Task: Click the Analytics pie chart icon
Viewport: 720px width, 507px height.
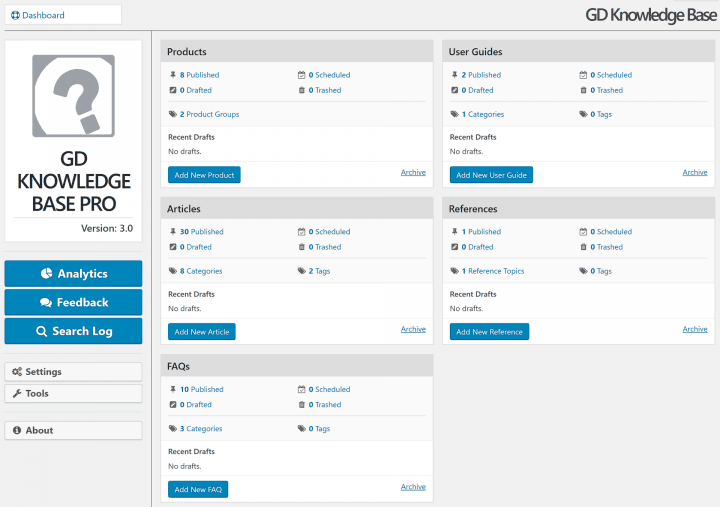Action: click(46, 274)
